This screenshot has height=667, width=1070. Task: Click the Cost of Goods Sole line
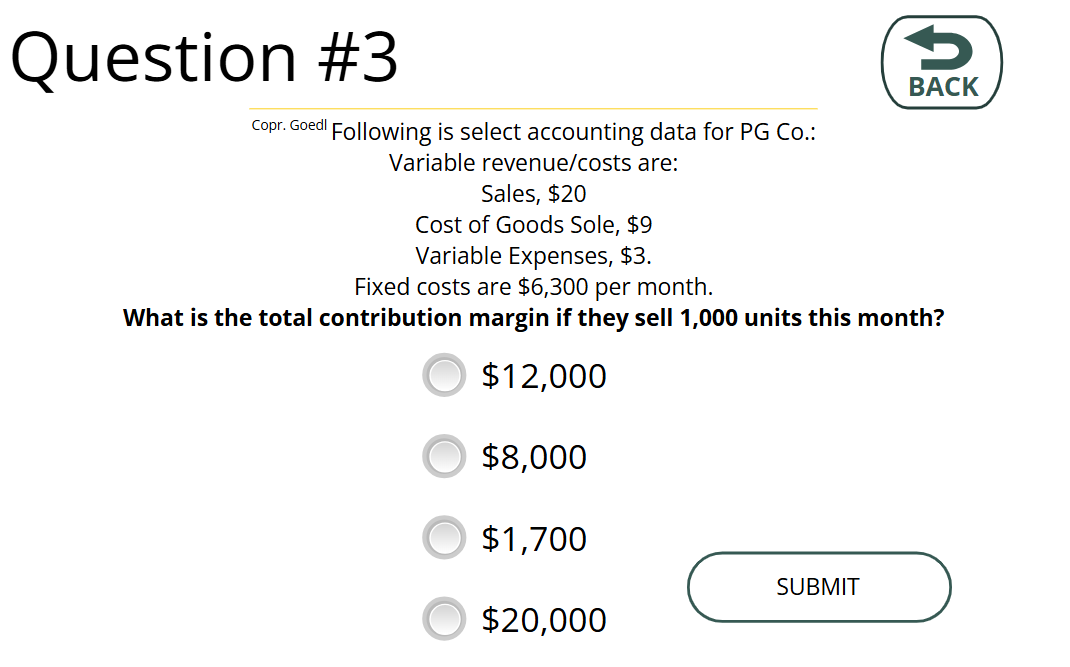(x=533, y=224)
